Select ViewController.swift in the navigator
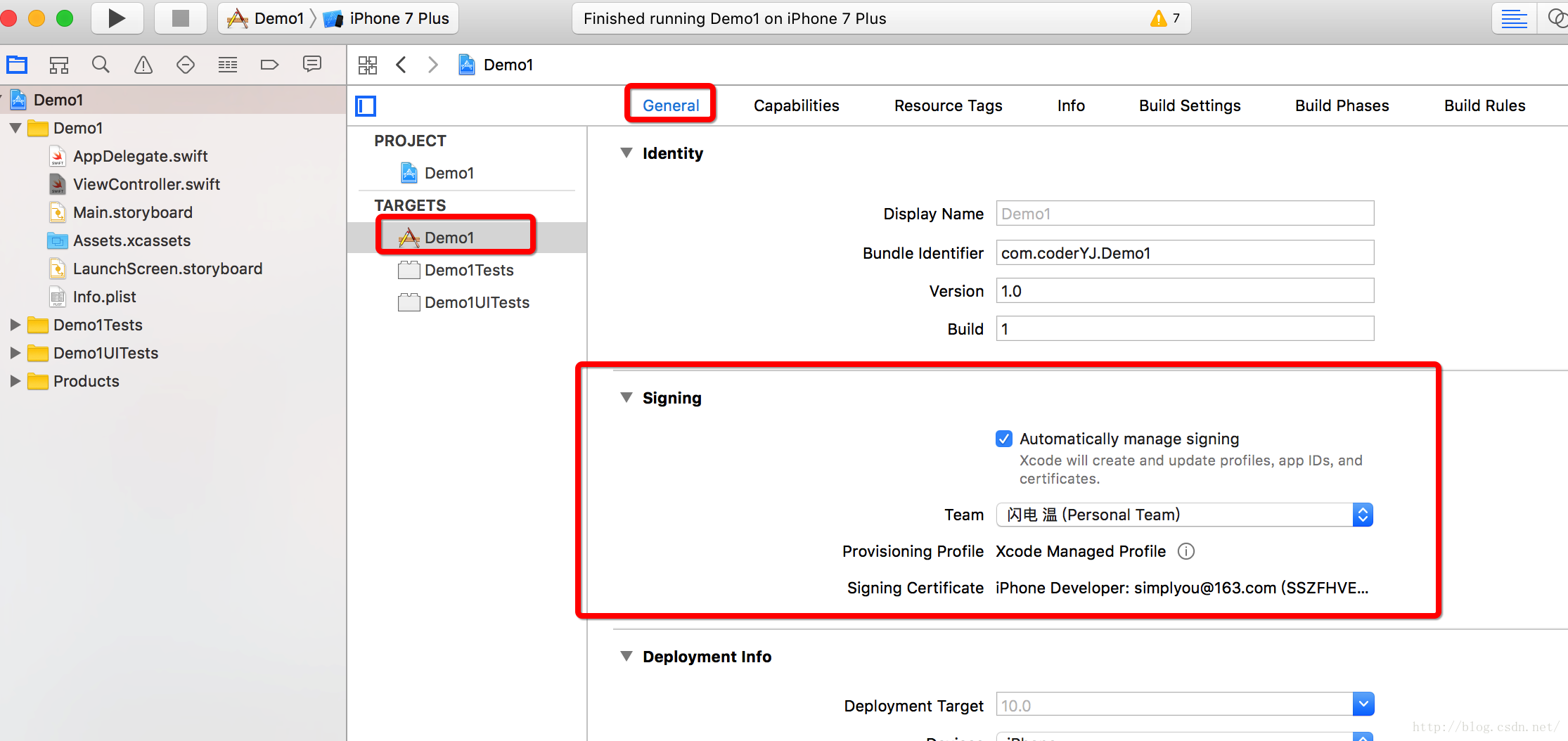The image size is (1568, 741). coord(146,184)
